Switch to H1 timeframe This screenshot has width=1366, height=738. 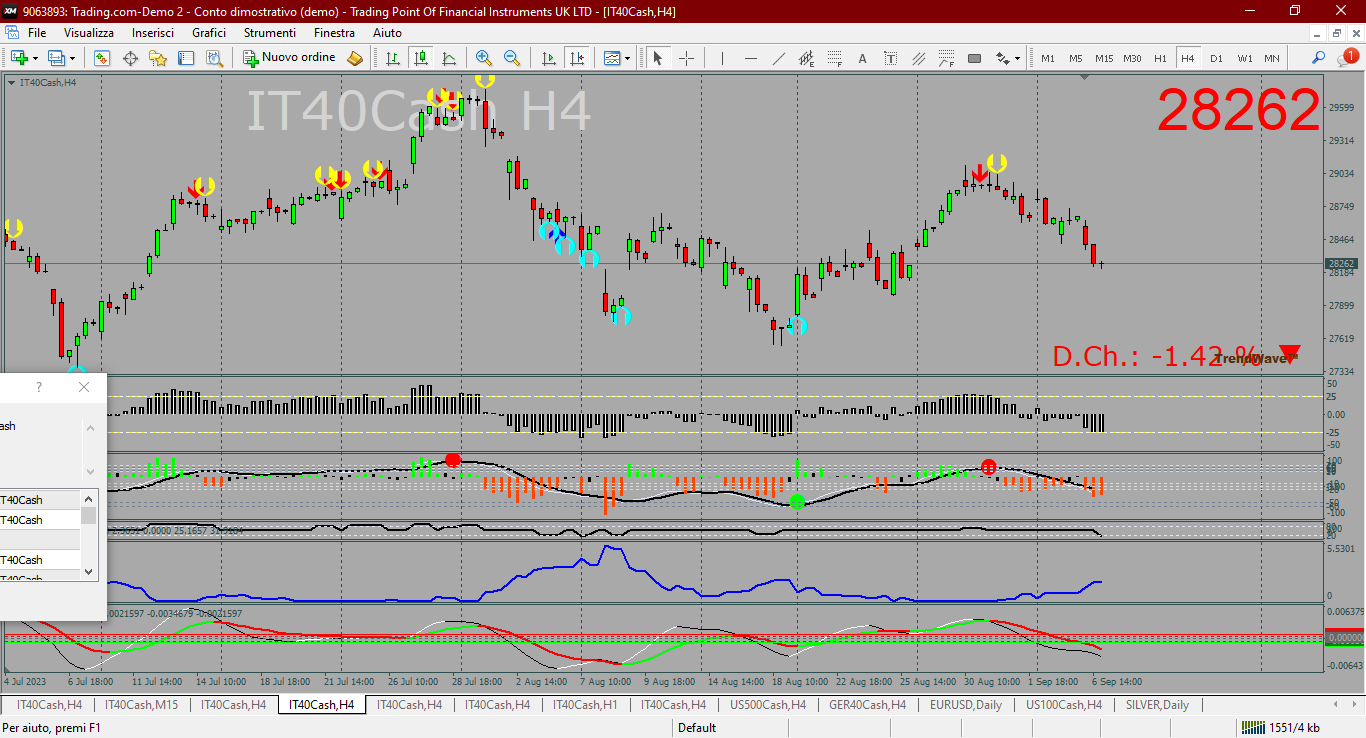1160,58
